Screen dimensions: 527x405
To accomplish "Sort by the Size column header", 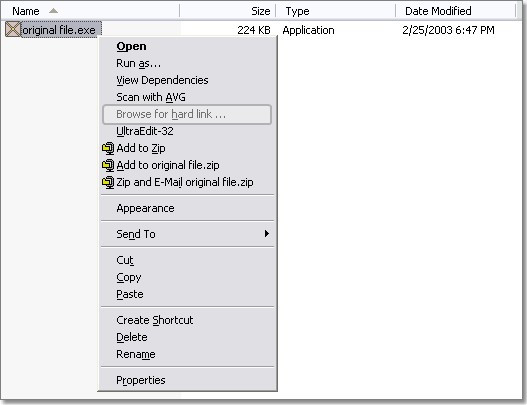I will click(228, 11).
